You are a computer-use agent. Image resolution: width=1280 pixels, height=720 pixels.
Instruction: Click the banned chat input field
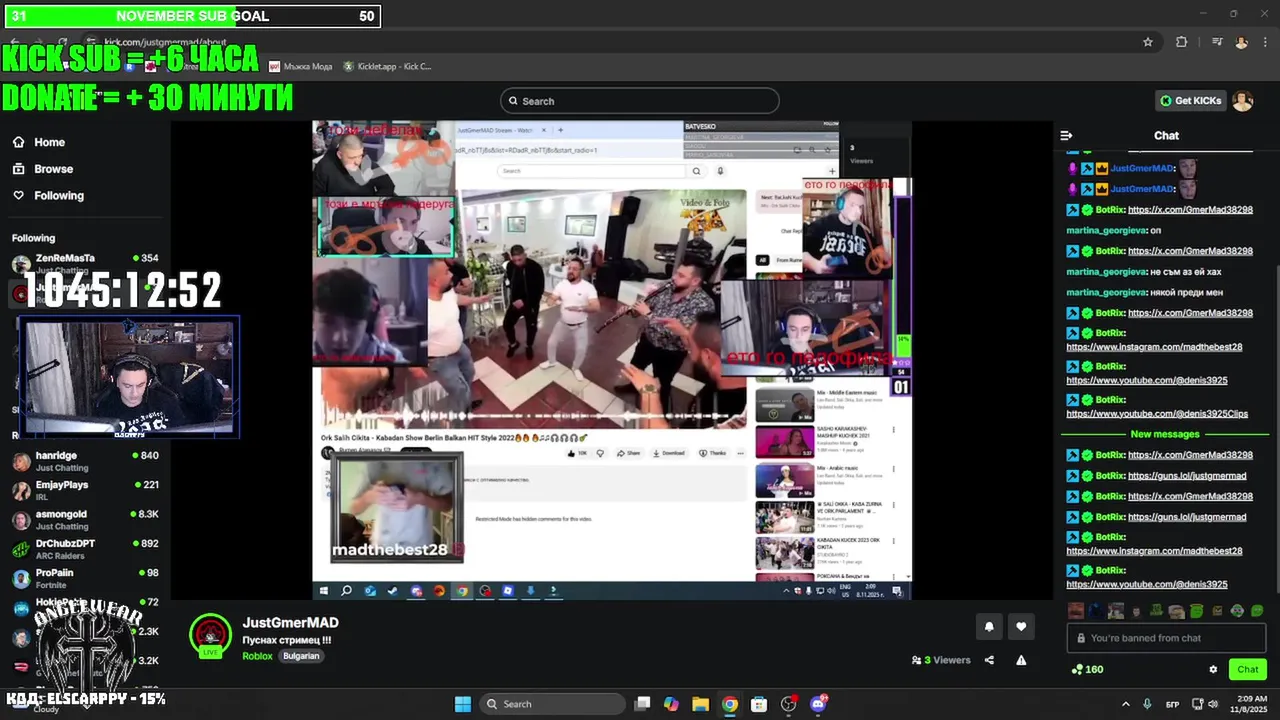point(1167,638)
